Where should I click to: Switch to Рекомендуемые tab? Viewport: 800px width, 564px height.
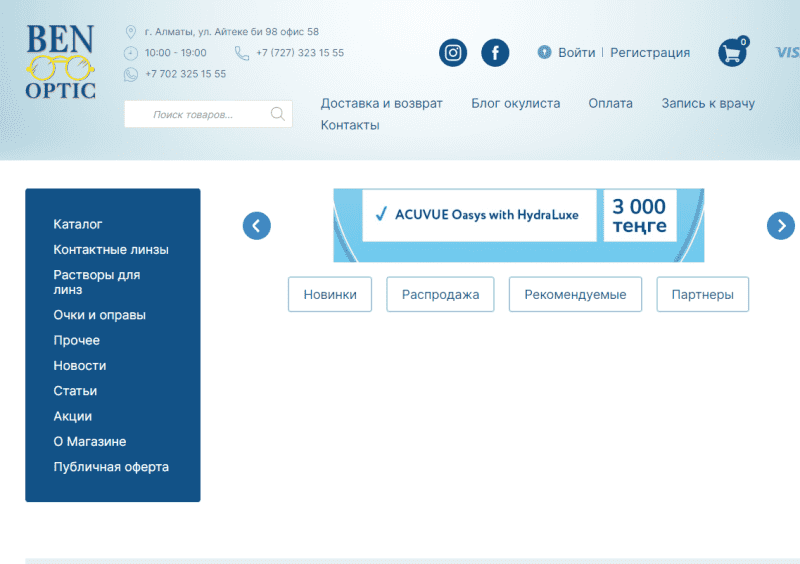pos(576,295)
